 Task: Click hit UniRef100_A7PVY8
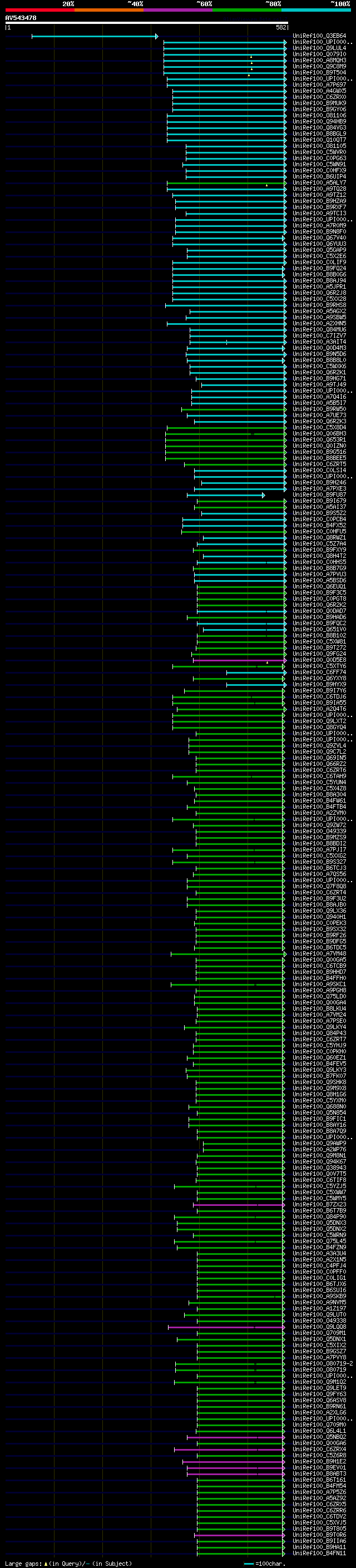[319, 1357]
